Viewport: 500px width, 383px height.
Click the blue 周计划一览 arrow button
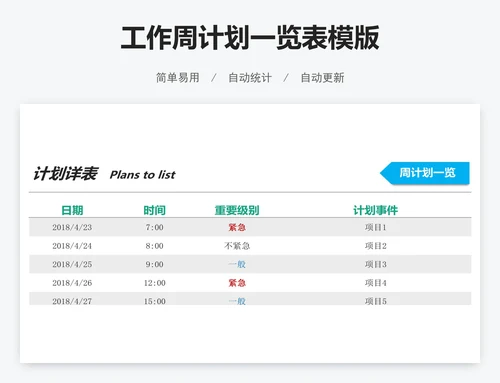(x=425, y=173)
